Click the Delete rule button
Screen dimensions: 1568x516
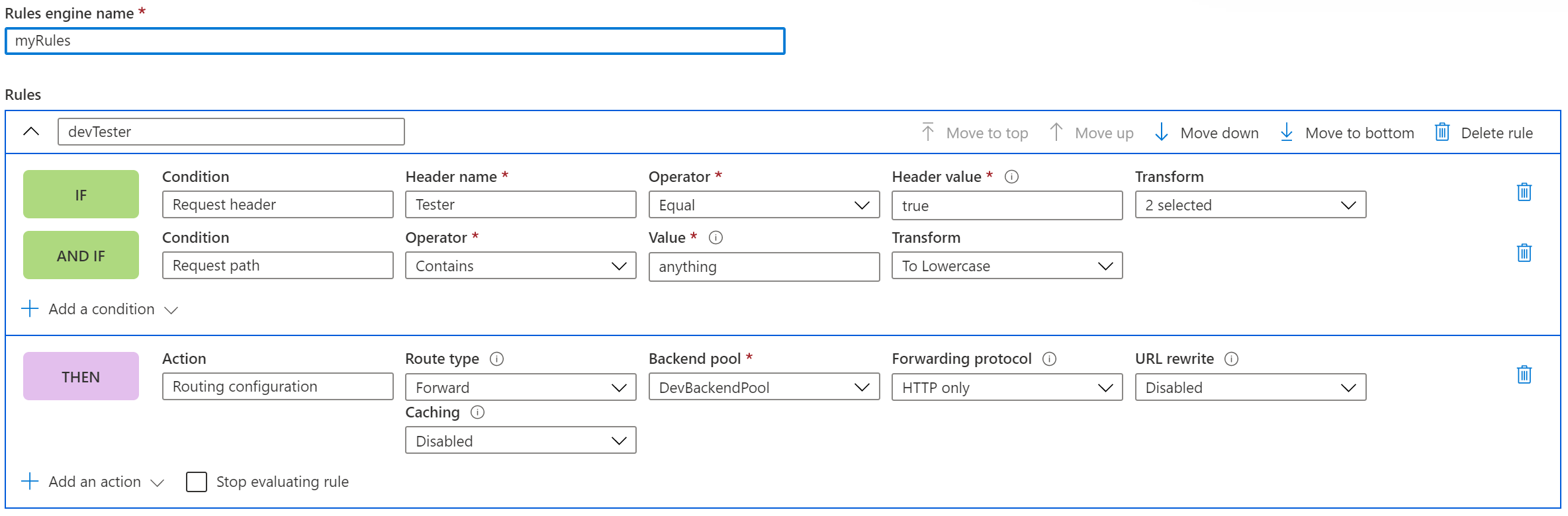tap(1483, 133)
